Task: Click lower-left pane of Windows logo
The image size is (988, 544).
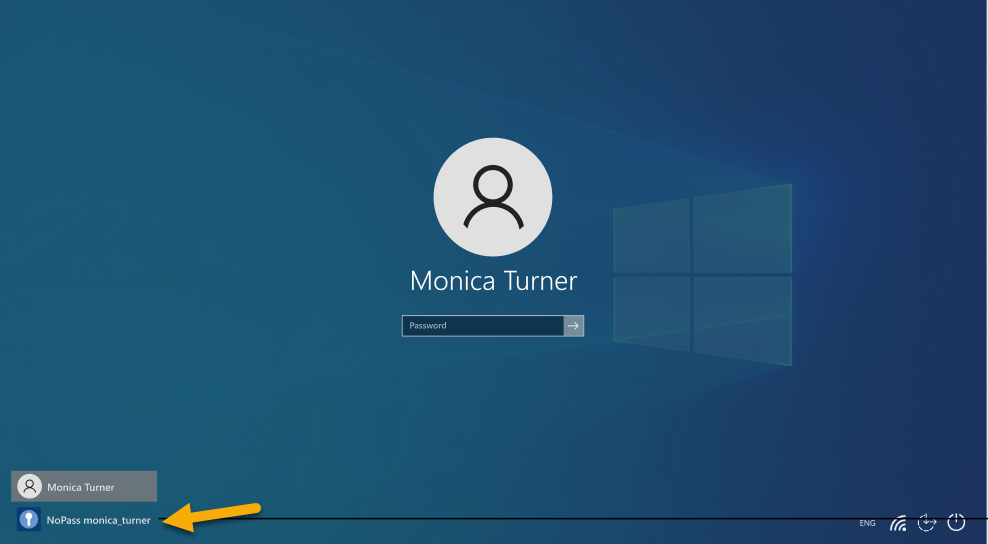Action: point(651,313)
